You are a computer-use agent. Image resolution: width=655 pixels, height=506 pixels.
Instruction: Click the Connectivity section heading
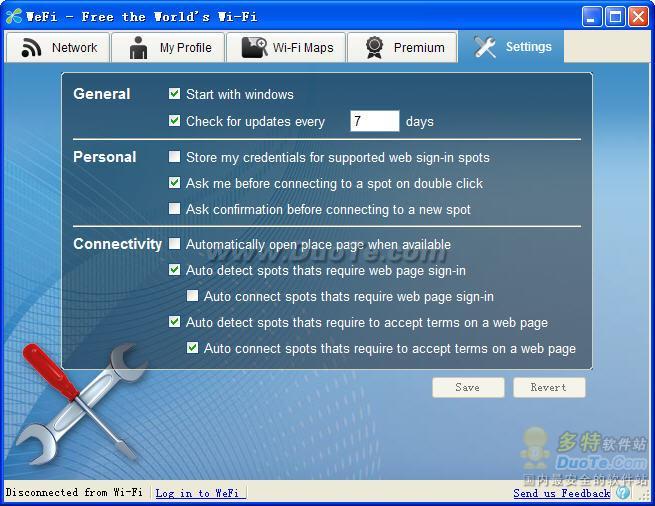click(x=117, y=244)
